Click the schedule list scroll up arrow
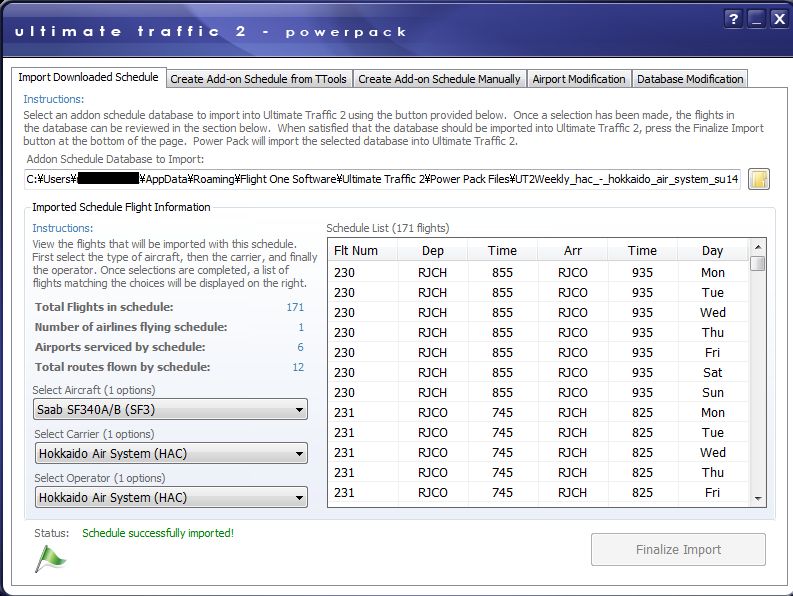Viewport: 793px width, 596px height. (758, 247)
